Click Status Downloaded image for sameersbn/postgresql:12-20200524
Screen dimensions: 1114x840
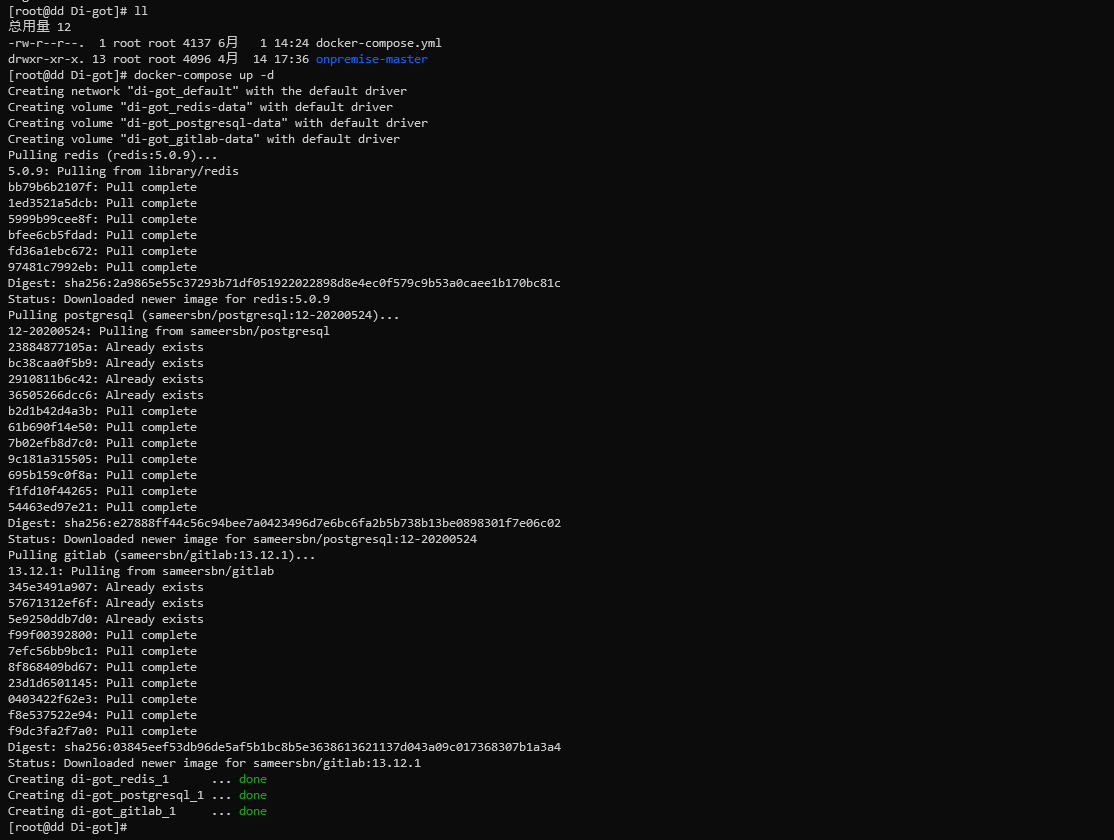click(242, 539)
